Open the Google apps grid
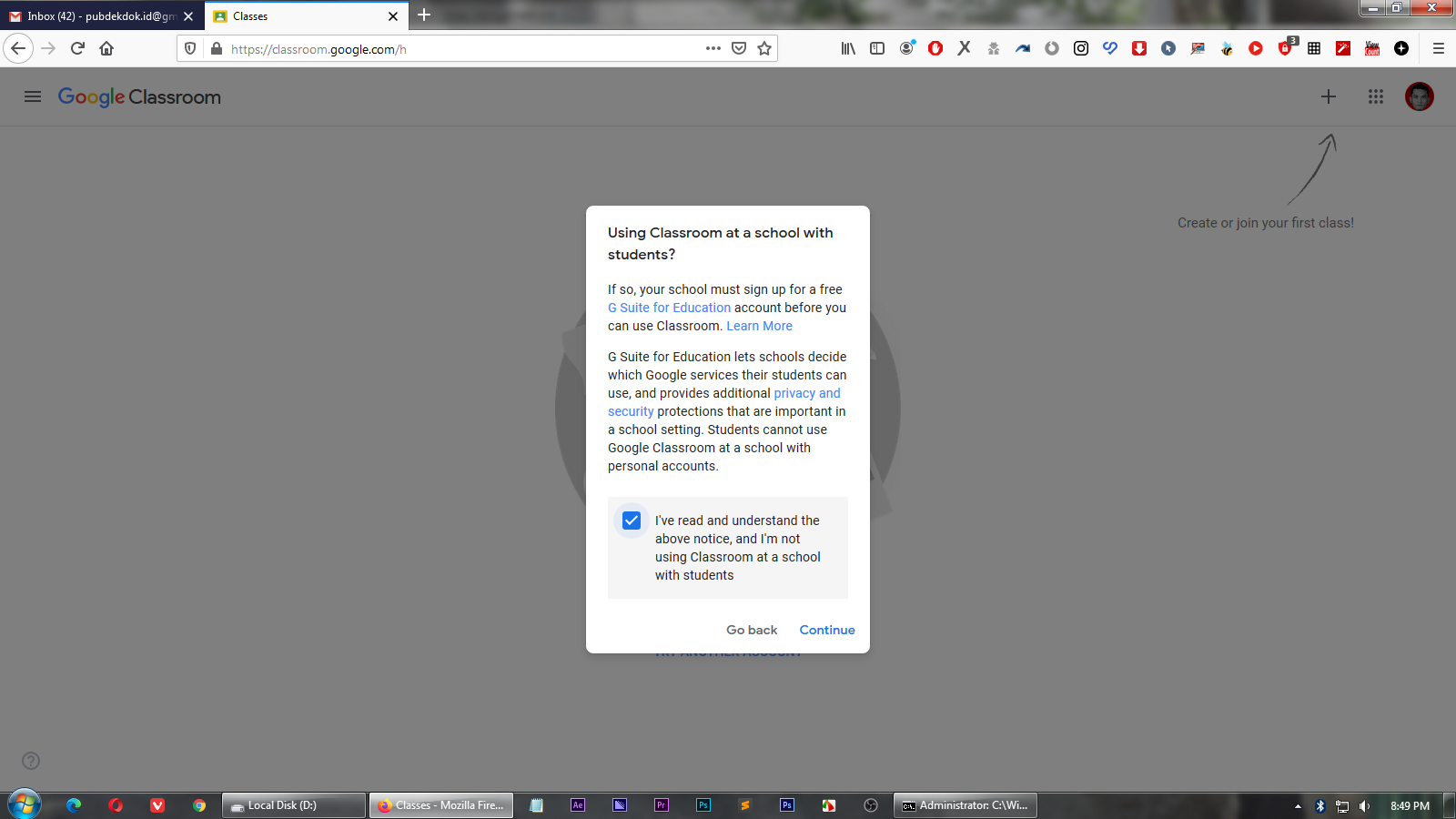 click(1376, 96)
